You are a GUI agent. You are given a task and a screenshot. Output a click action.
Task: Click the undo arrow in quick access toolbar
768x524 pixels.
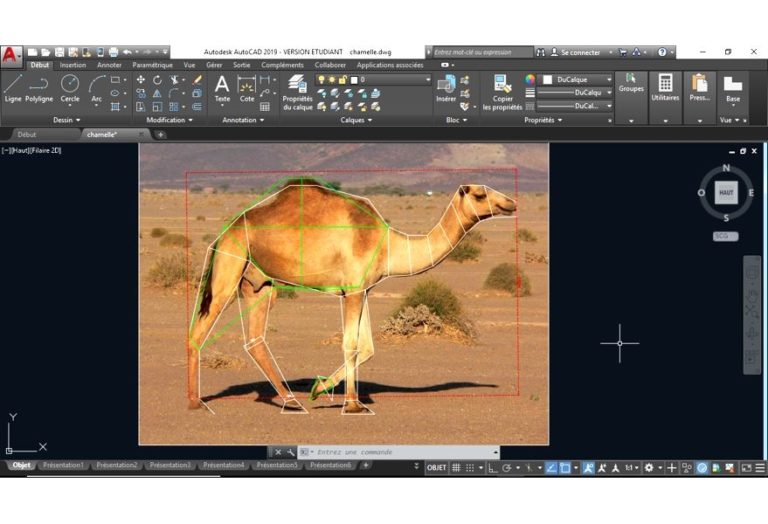[127, 52]
